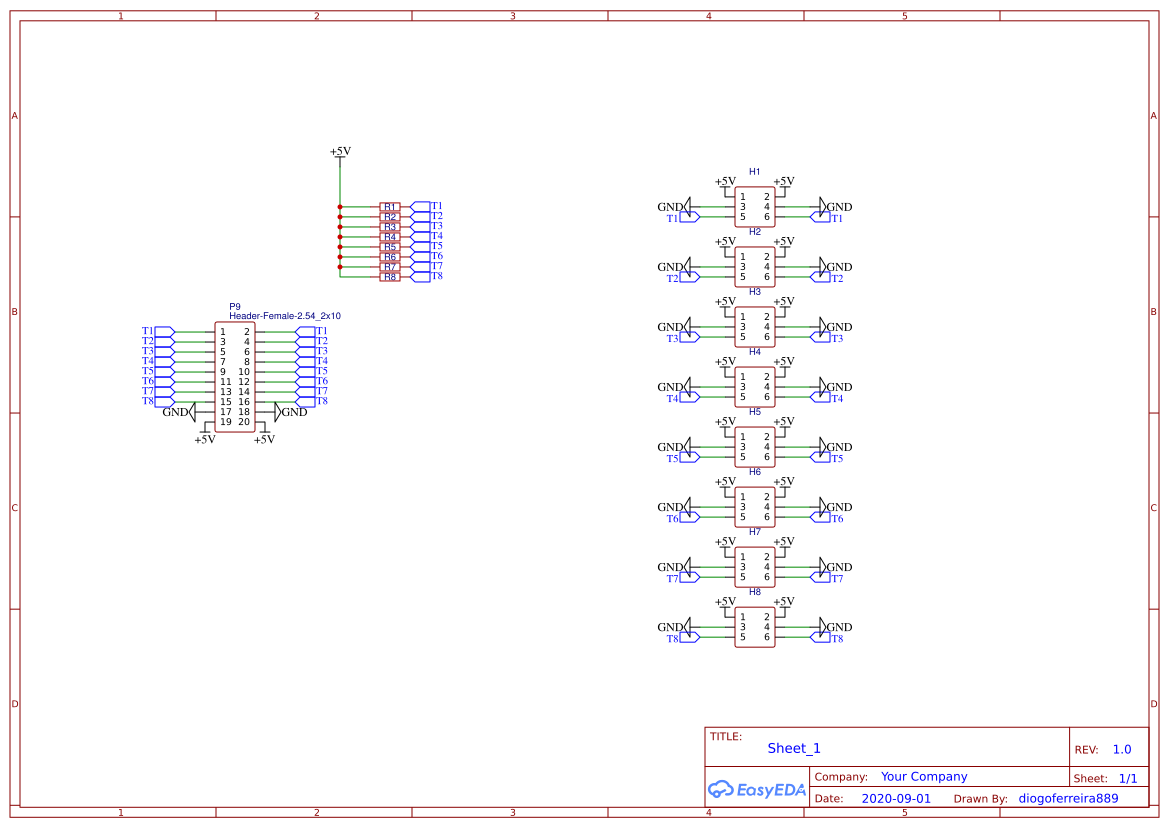Click the "H3" connector designator
This screenshot has height=828, width=1169.
(754, 292)
